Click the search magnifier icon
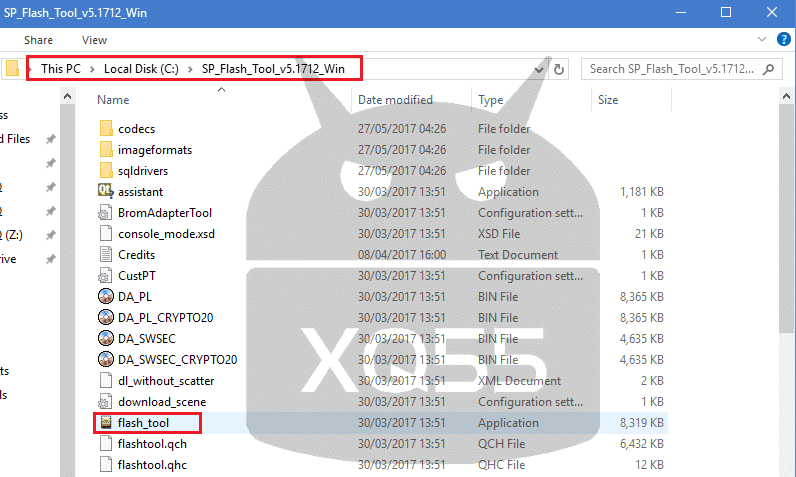This screenshot has height=477, width=796. click(x=768, y=70)
